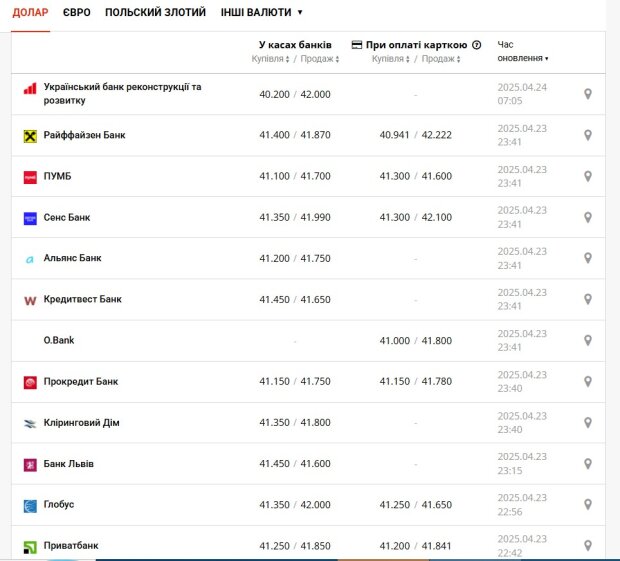The image size is (620, 561).
Task: Open map pin for Прокредит Банк
Action: coord(588,382)
